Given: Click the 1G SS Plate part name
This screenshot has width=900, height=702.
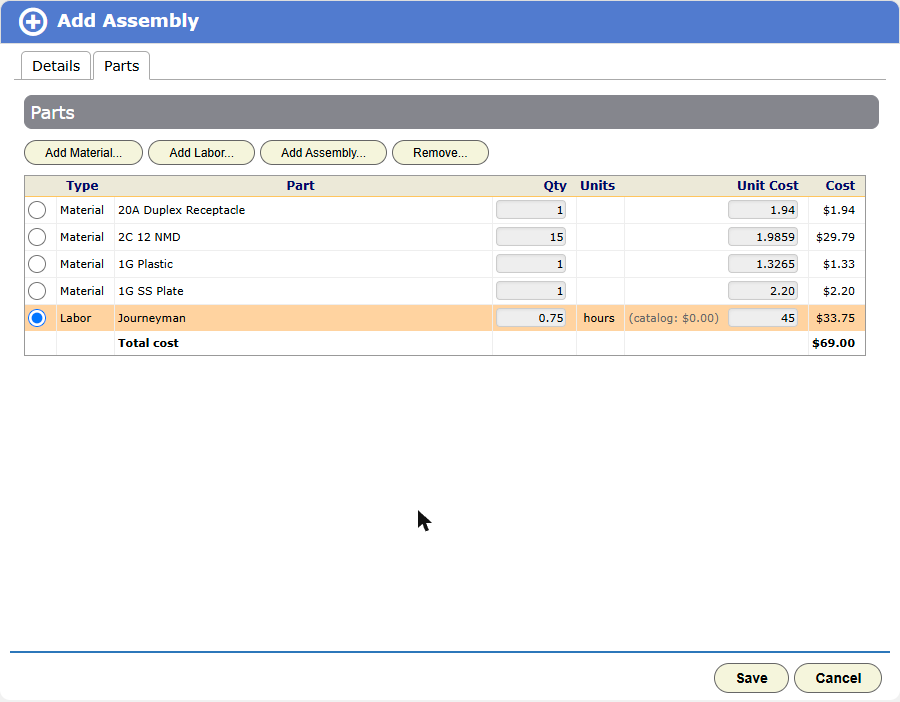Looking at the screenshot, I should 151,291.
